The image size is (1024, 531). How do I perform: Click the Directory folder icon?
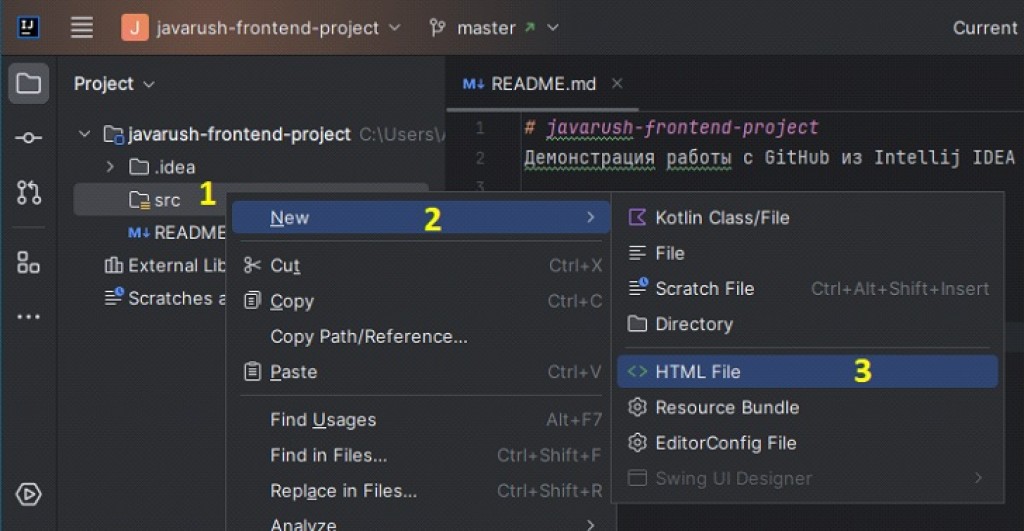637,324
